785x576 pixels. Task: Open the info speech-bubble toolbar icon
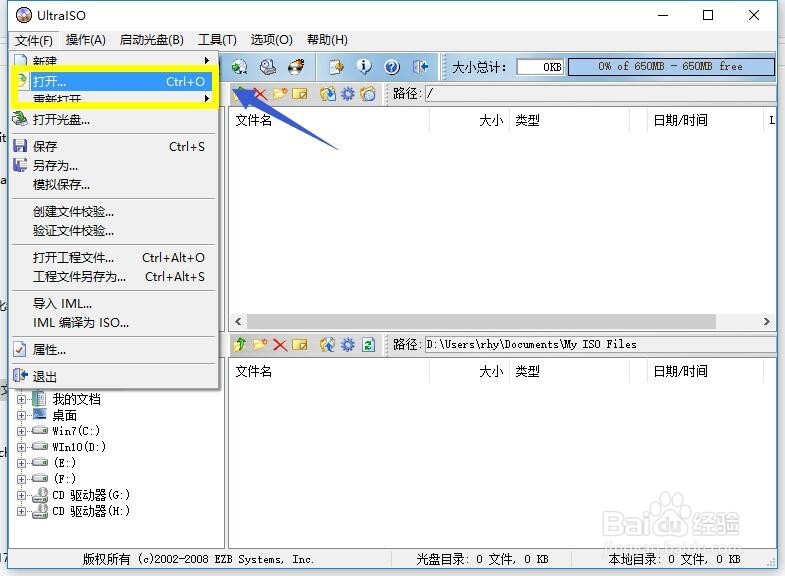coord(364,67)
